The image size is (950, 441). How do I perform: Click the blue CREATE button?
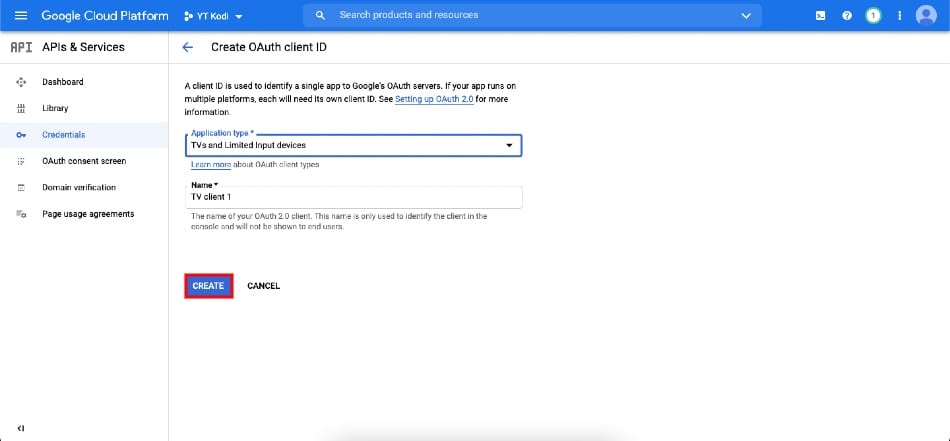[208, 286]
